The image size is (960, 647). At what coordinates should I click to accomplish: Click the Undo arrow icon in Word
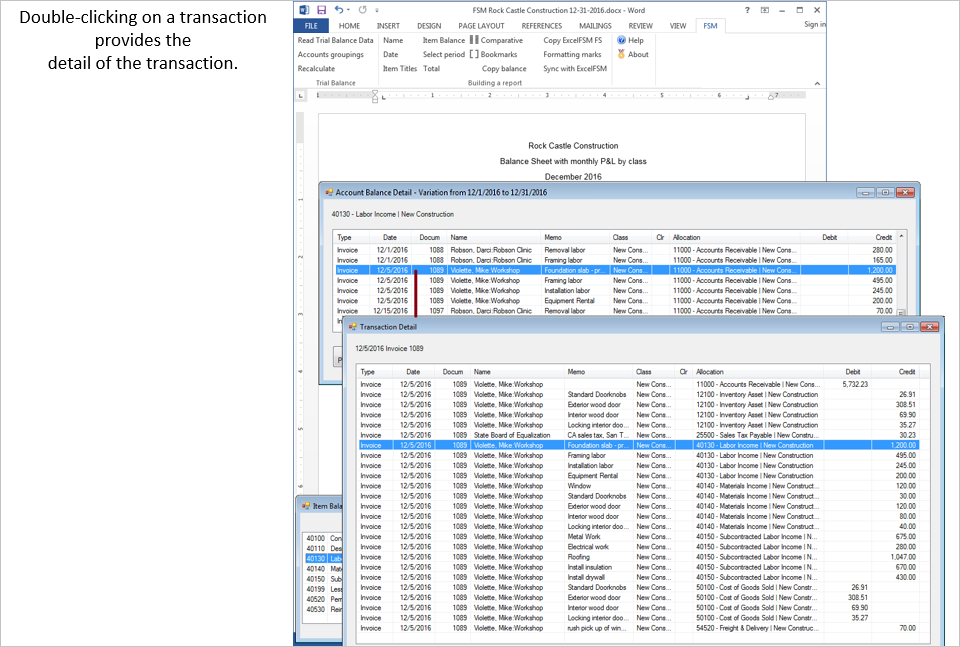click(339, 10)
